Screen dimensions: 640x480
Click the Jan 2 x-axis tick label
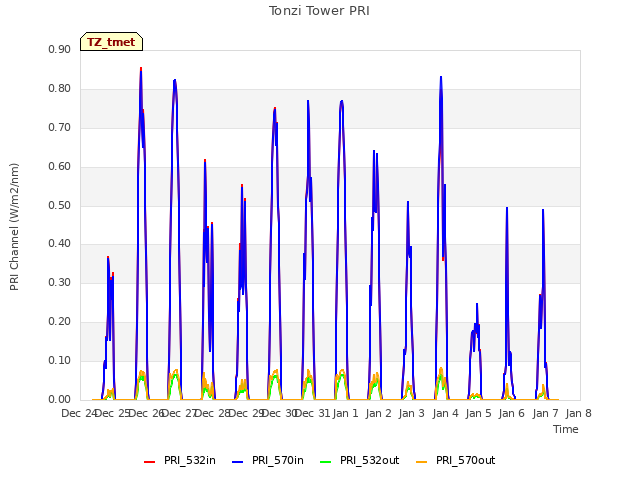click(379, 413)
